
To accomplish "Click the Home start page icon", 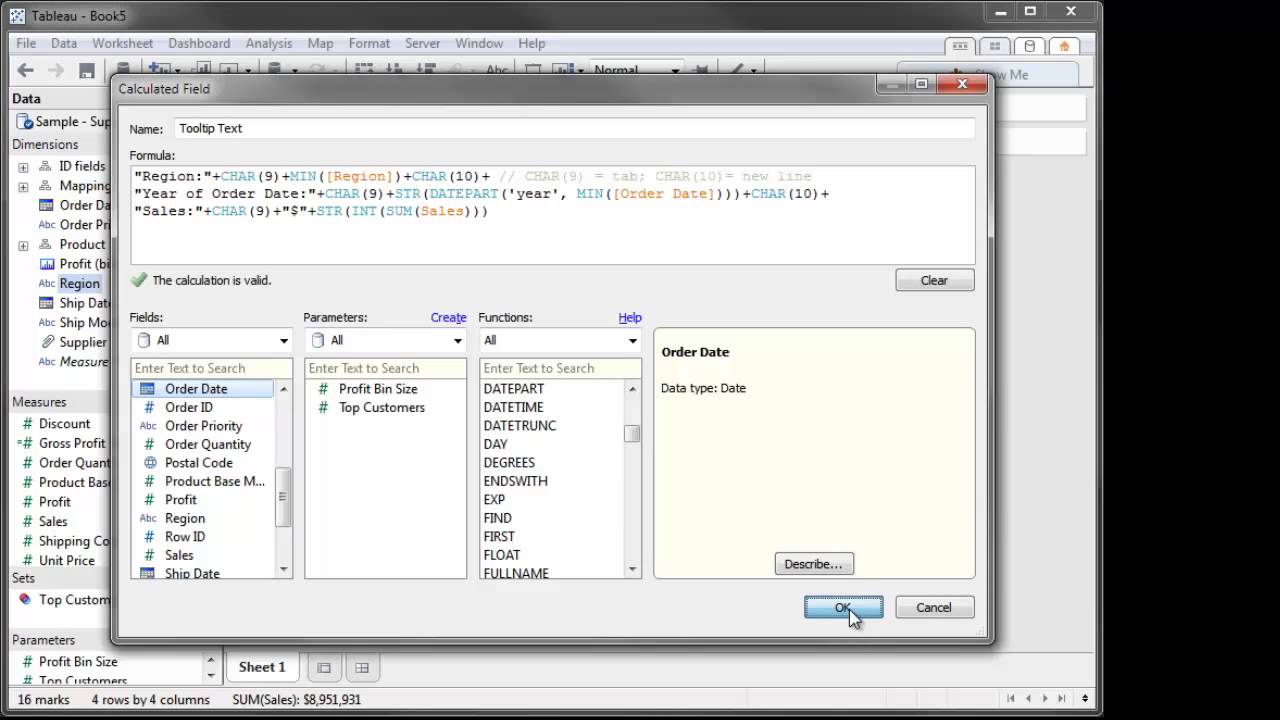I will [x=1064, y=46].
